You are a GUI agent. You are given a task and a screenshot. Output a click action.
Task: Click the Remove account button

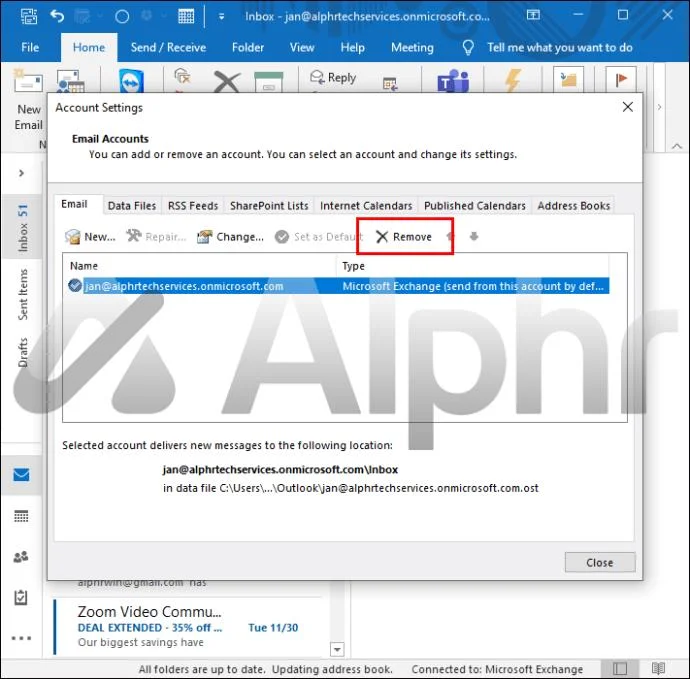coord(404,237)
